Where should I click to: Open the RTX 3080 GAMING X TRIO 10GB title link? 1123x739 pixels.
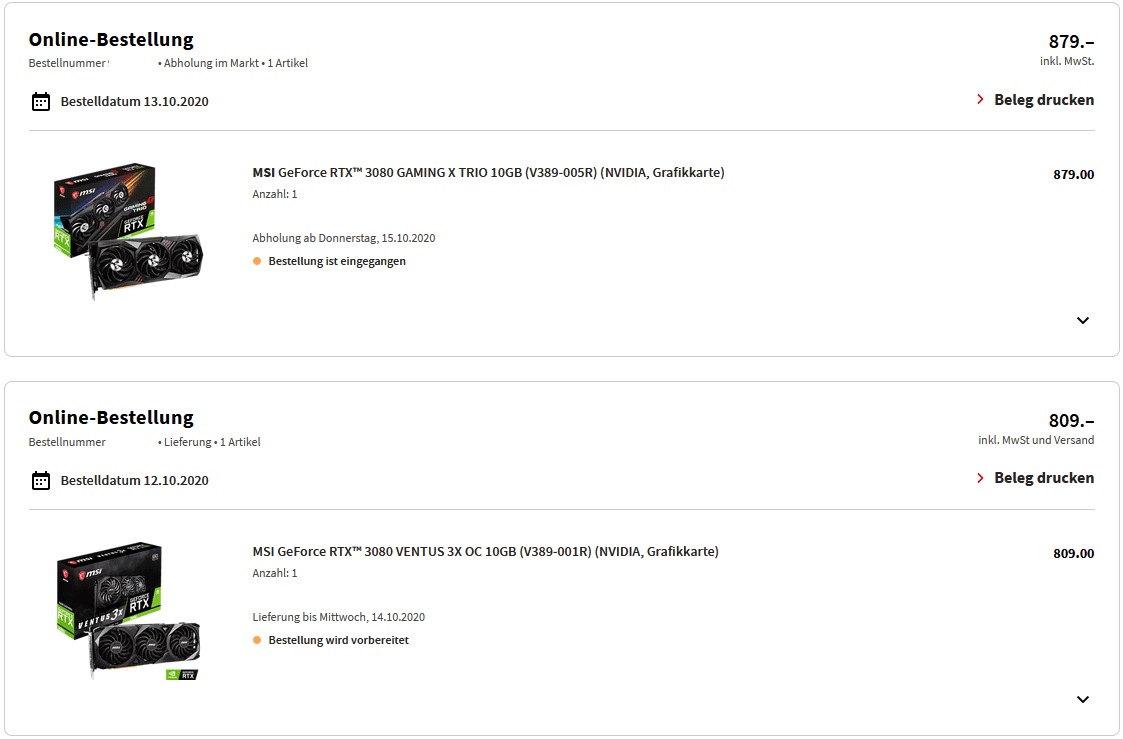tap(488, 173)
